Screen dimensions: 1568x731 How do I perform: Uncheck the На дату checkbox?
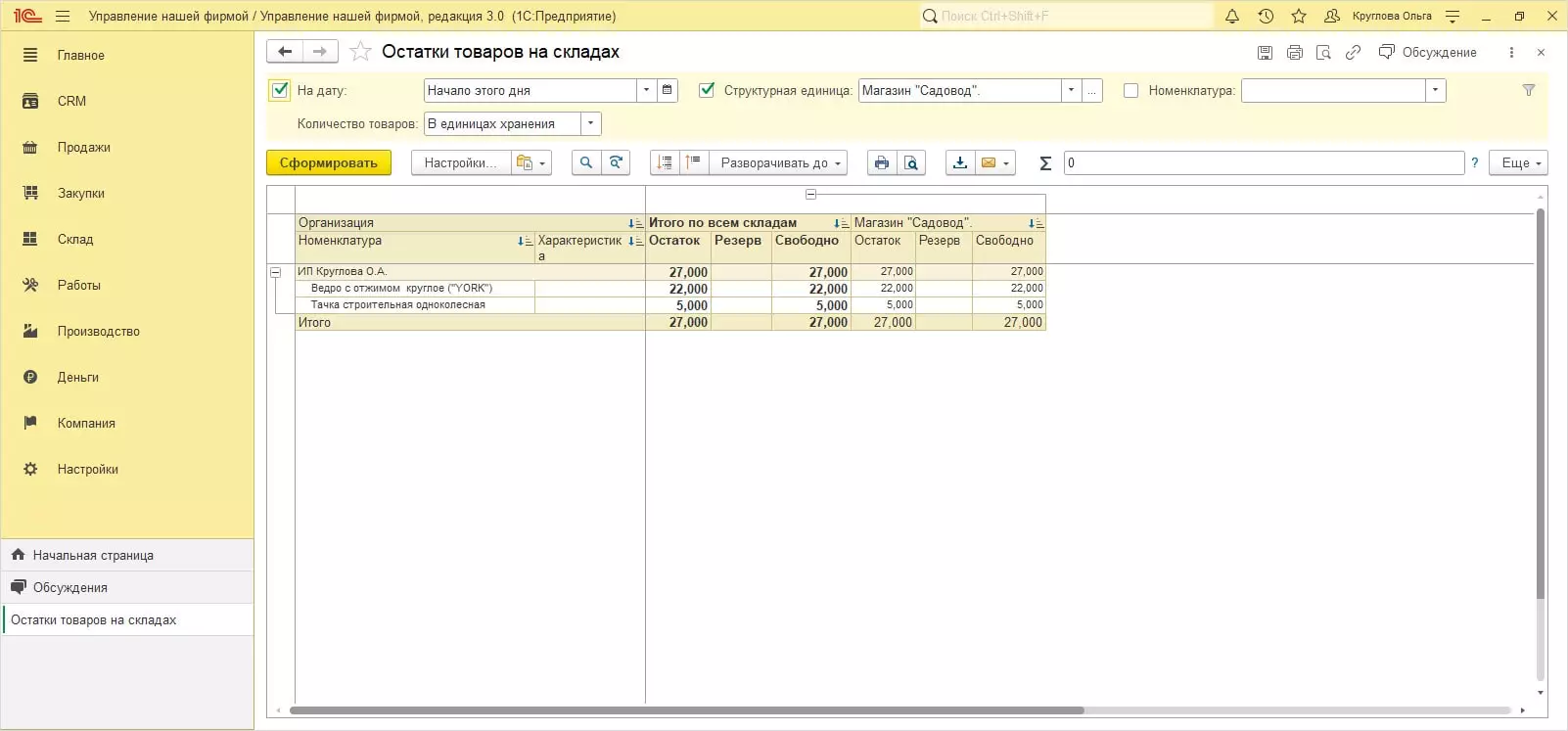pos(280,90)
